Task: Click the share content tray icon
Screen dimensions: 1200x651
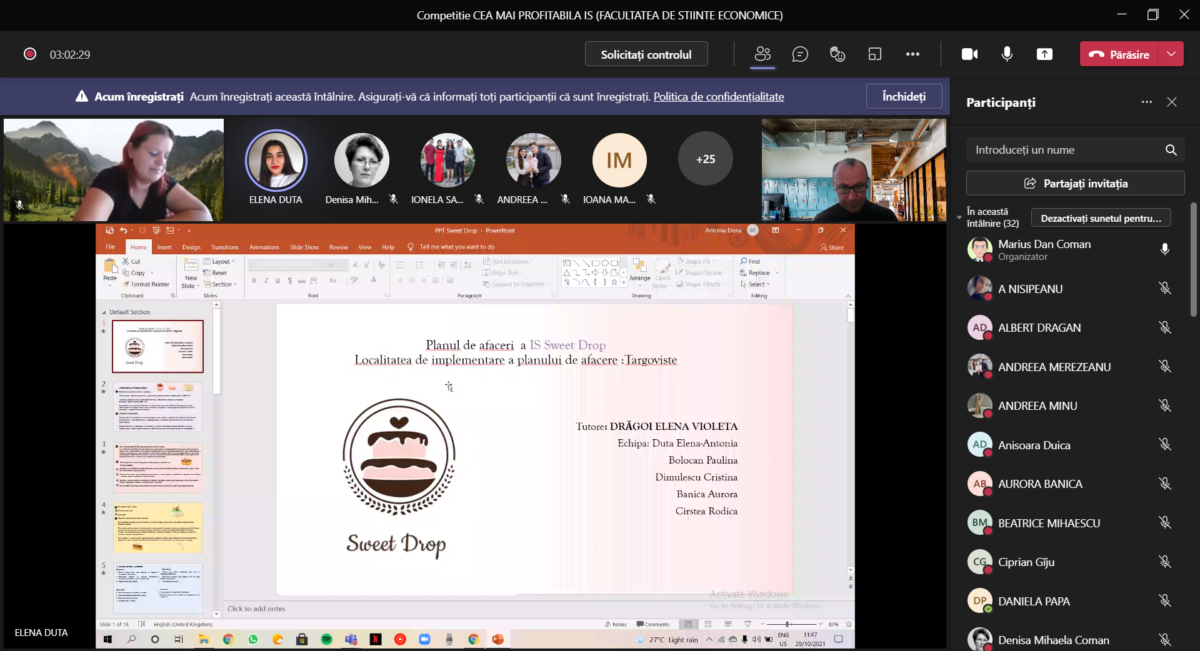Action: coord(1045,54)
